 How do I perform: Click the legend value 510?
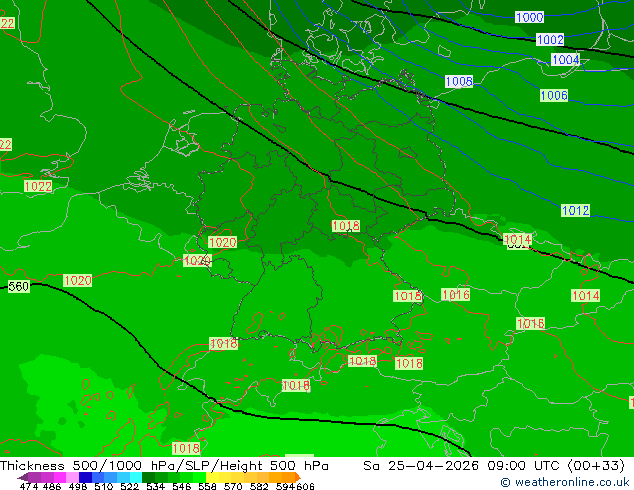(104, 486)
